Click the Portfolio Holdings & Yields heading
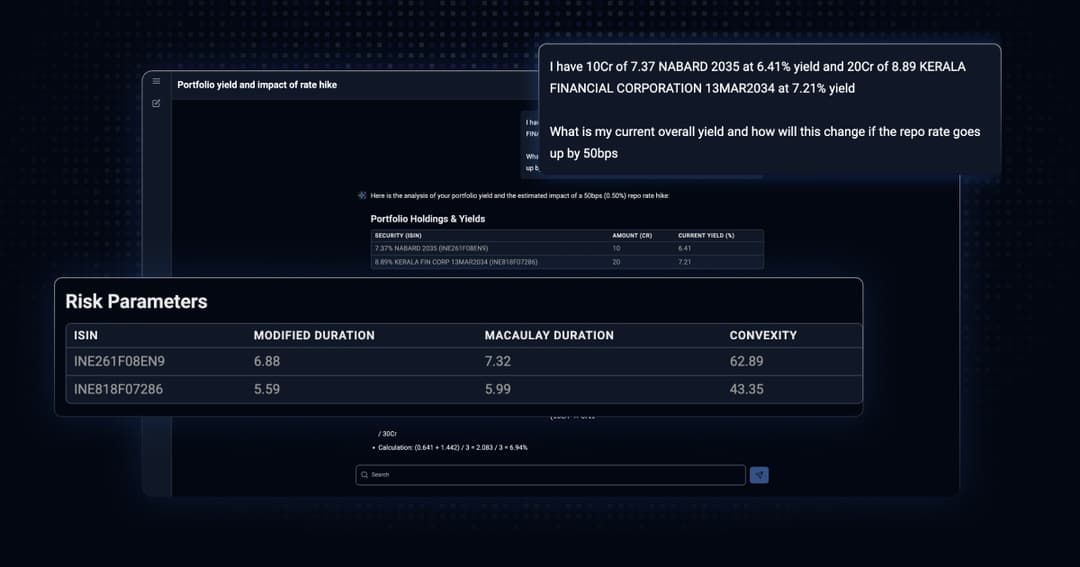This screenshot has width=1080, height=567. pos(428,219)
